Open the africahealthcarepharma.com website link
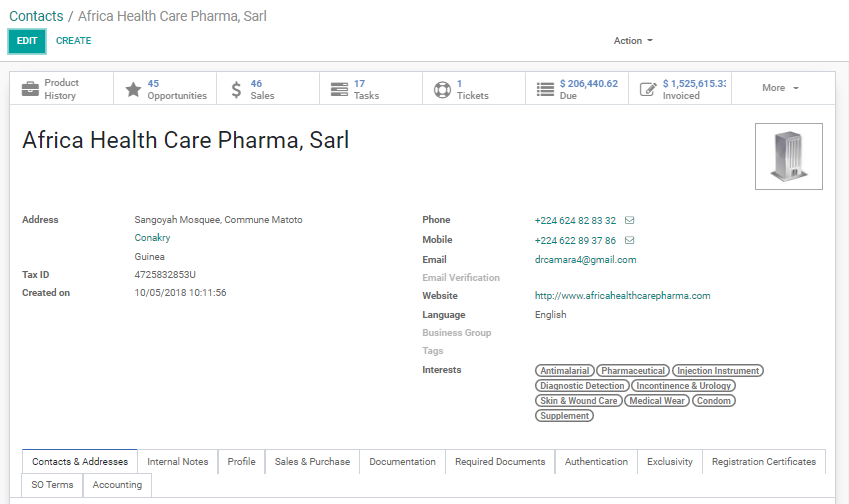Image resolution: width=849 pixels, height=504 pixels. 622,296
